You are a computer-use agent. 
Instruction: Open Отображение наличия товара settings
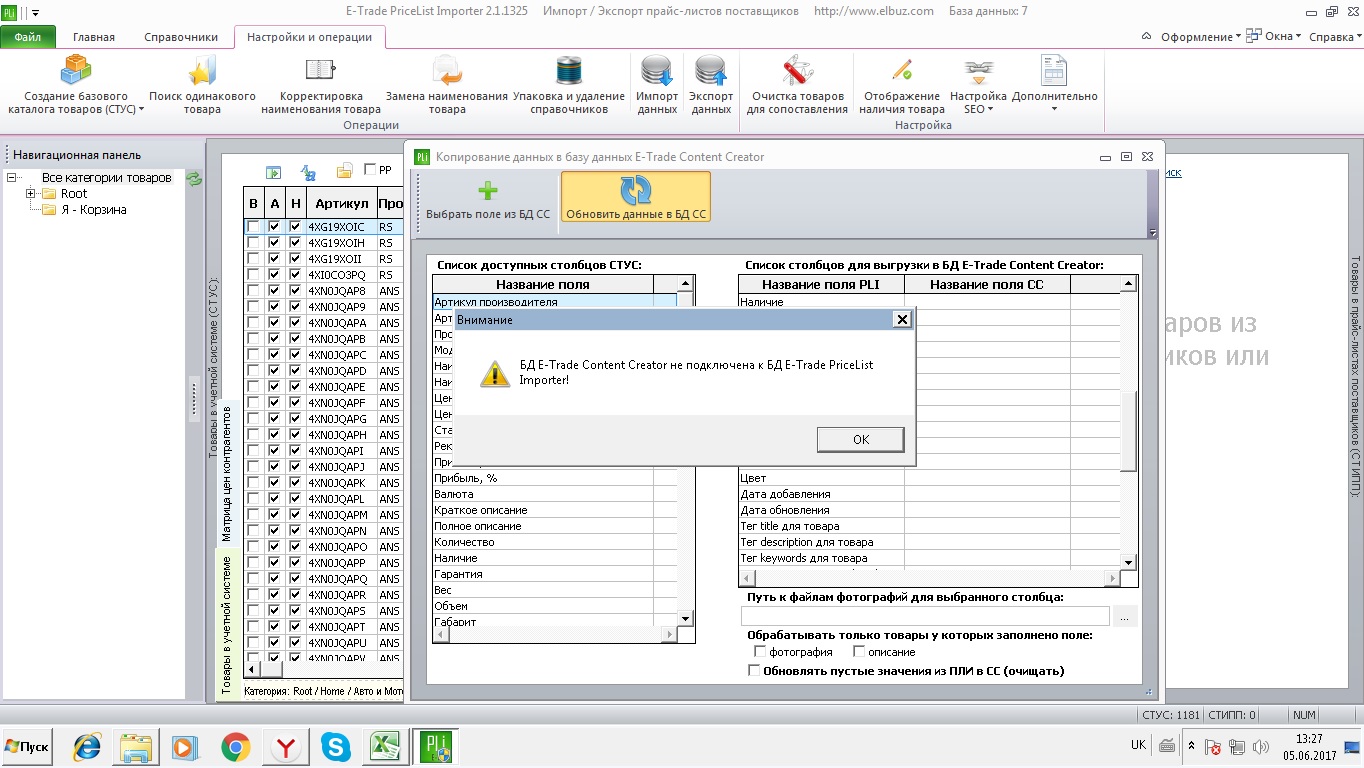tap(901, 85)
